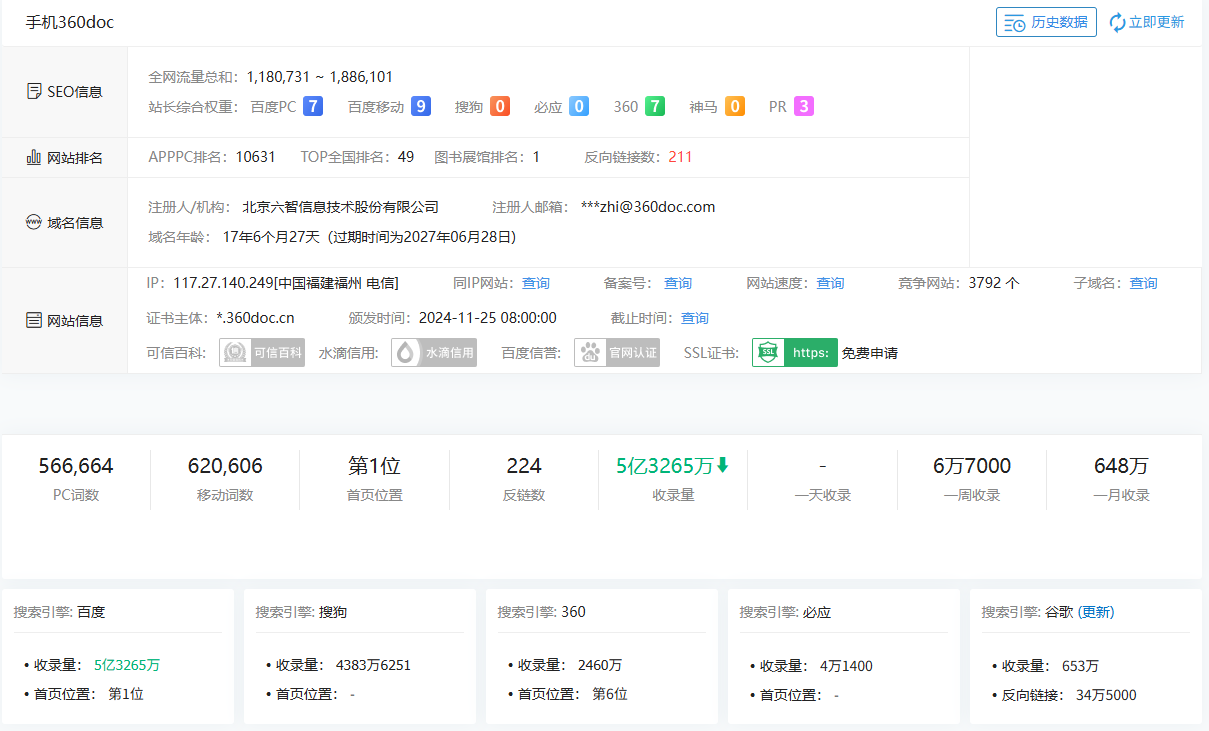
Task: Click the 历史数据 history data button
Action: tap(1046, 22)
